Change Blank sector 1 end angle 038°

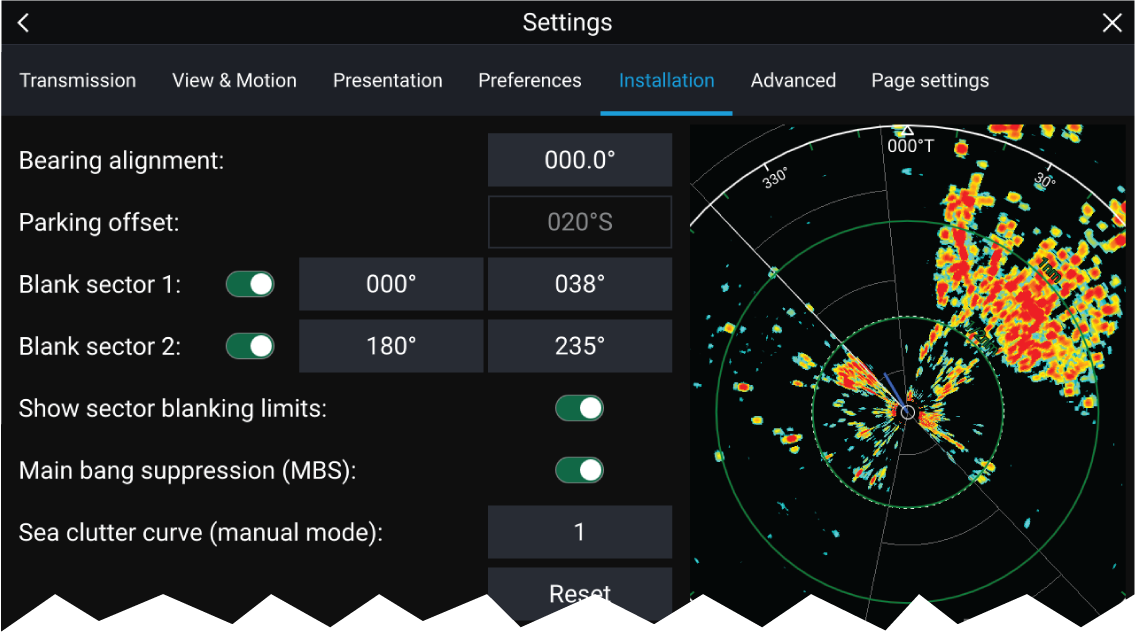(579, 284)
